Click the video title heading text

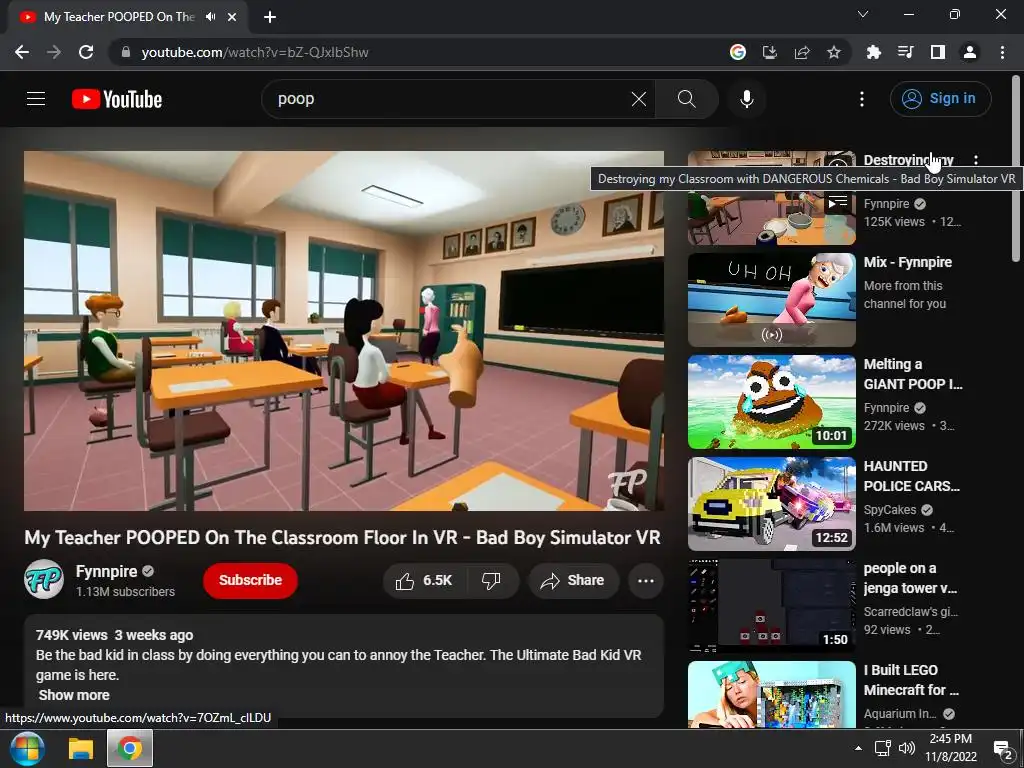point(342,537)
